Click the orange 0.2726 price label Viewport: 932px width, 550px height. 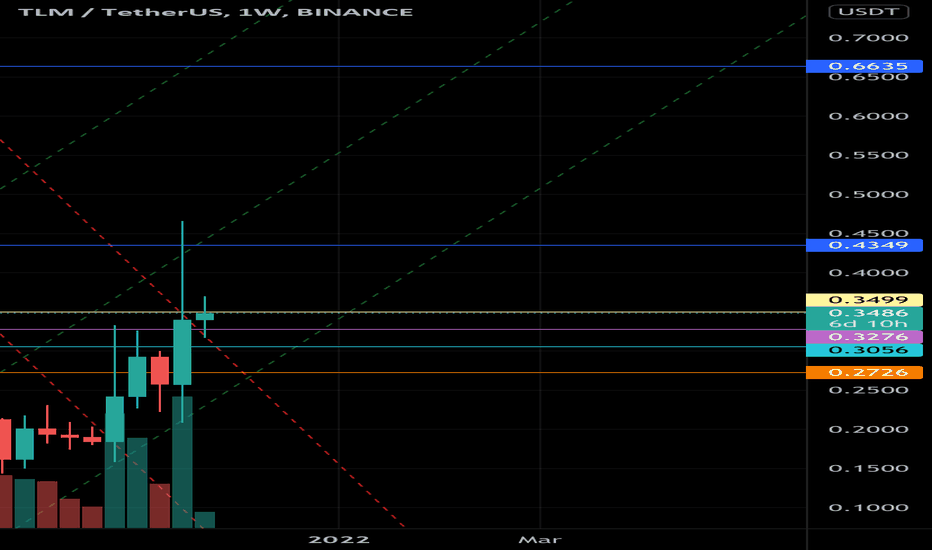(x=864, y=372)
